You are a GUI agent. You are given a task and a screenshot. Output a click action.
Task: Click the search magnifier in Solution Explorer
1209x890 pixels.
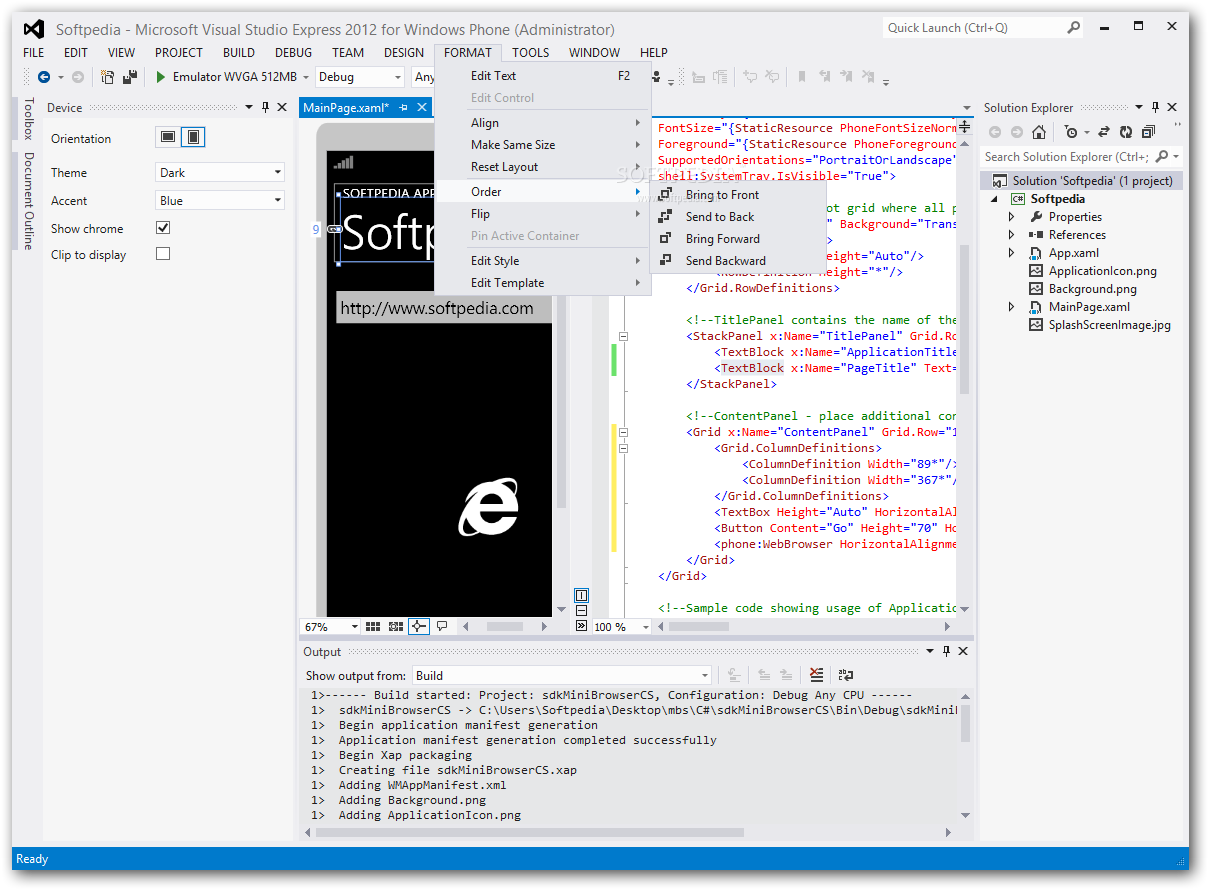click(1162, 157)
